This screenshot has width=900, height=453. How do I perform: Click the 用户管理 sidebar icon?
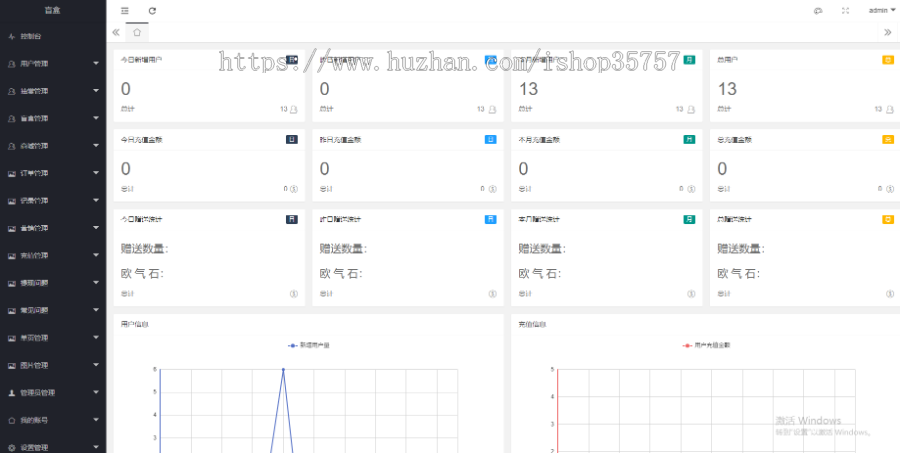[x=11, y=64]
